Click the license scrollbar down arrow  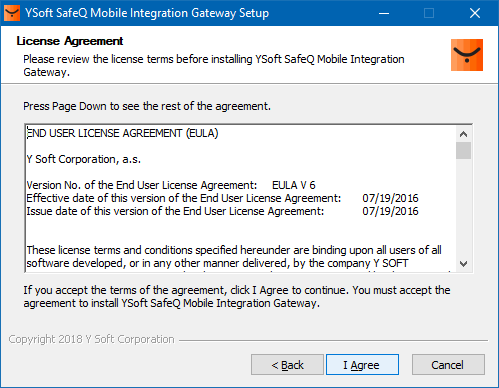(463, 264)
